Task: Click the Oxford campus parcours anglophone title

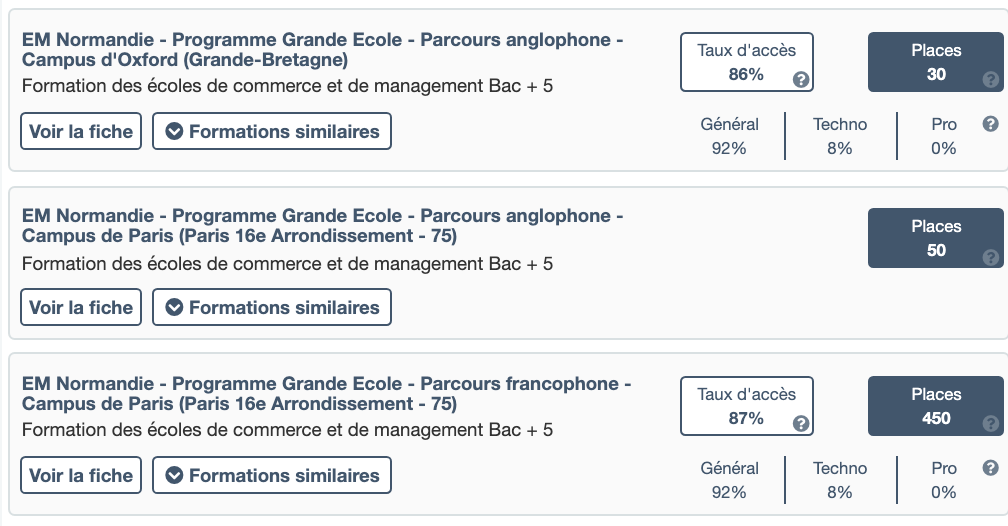Action: (x=322, y=49)
